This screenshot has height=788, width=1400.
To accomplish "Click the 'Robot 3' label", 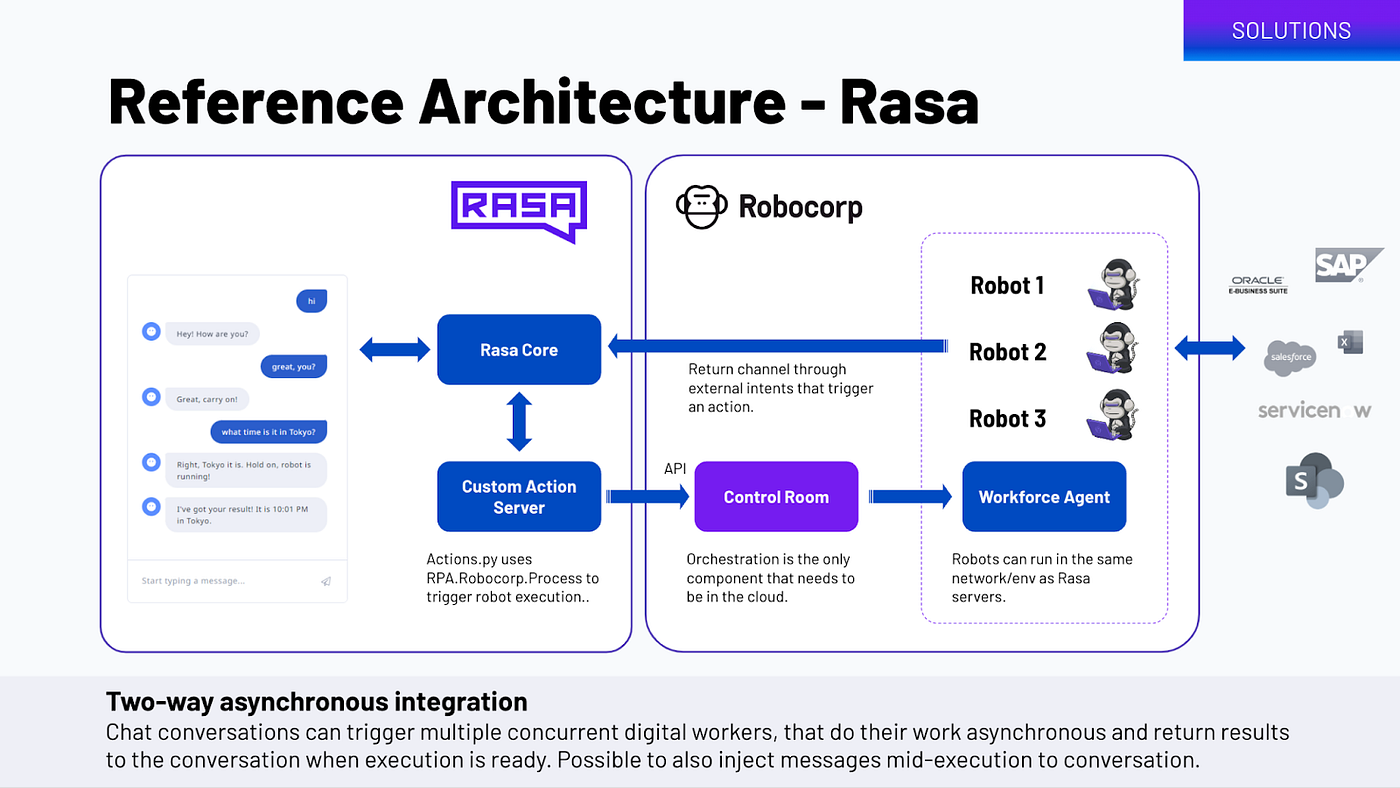I will [x=1007, y=419].
